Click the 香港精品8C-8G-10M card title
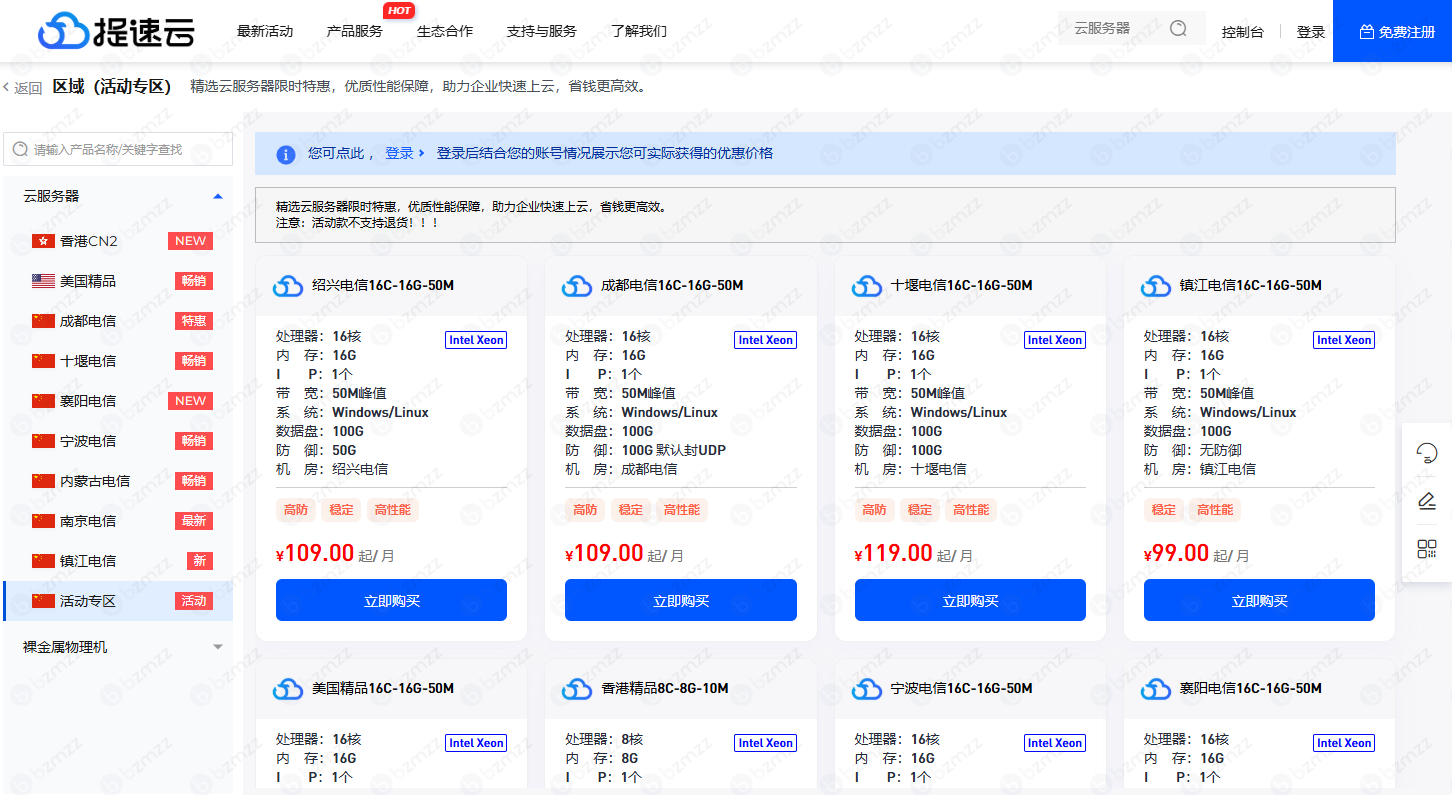 pos(665,688)
